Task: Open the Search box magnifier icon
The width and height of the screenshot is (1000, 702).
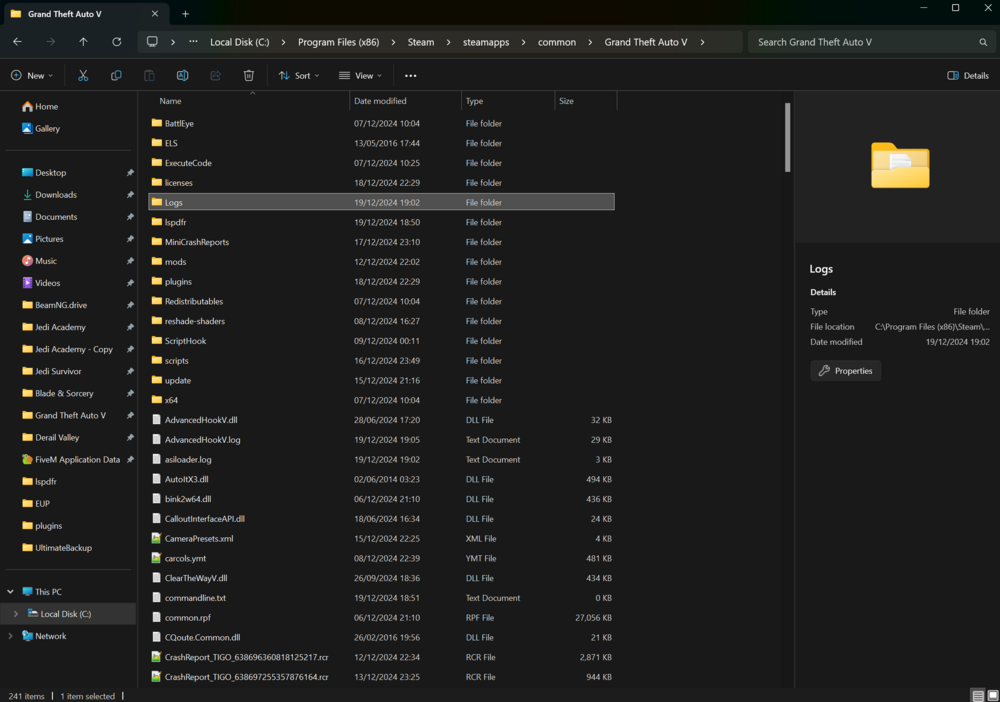Action: click(x=983, y=42)
